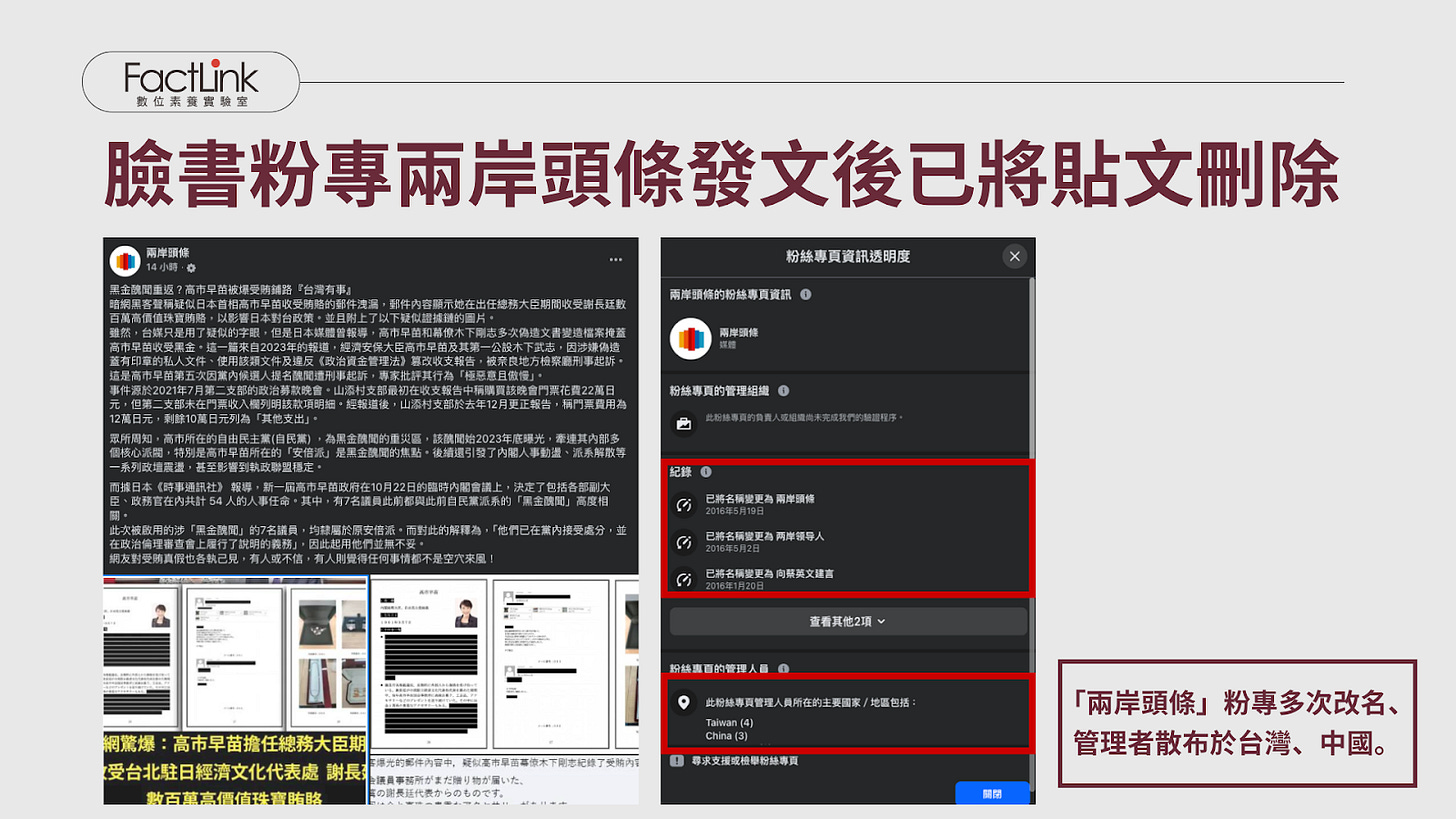Close the 粉絲專頁資訊透明度 dialog with X
1456x819 pixels.
point(1015,257)
